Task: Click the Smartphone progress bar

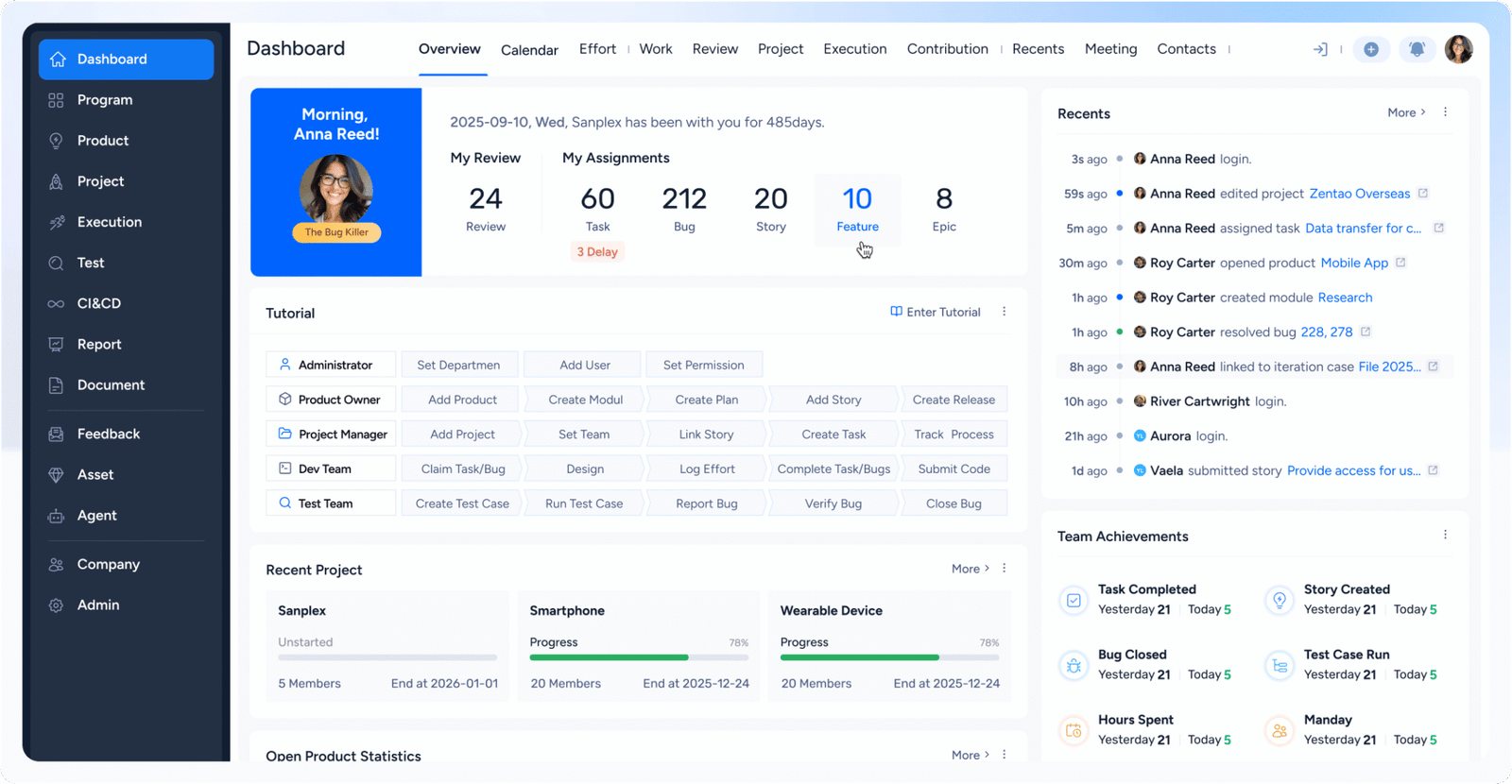Action: (x=639, y=657)
